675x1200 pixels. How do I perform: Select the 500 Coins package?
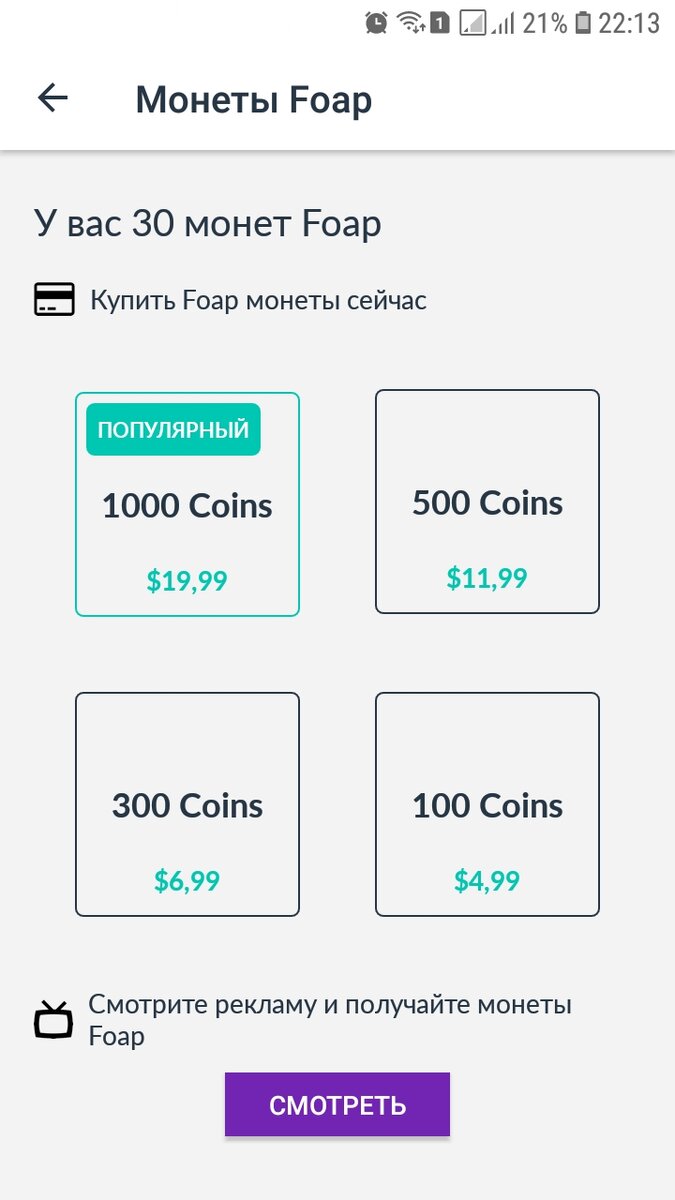coord(487,500)
